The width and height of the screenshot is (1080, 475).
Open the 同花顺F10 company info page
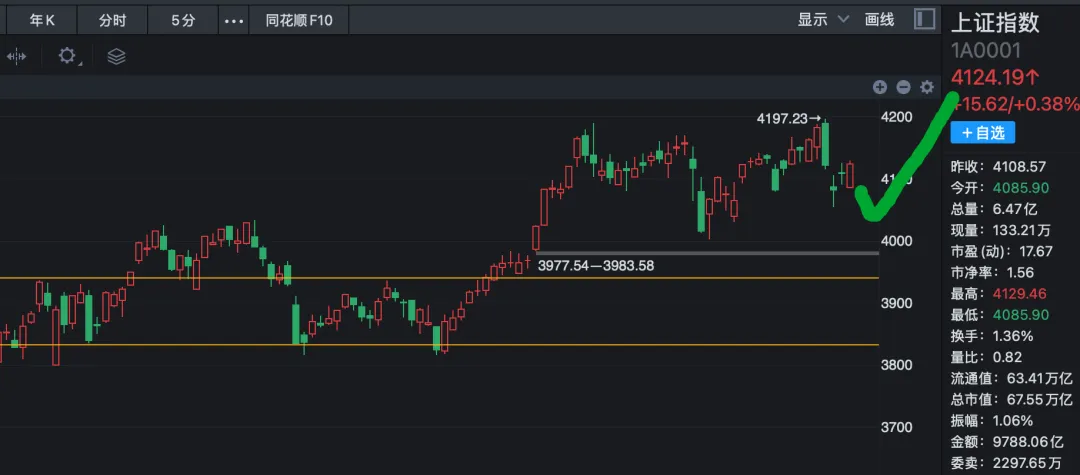coord(301,20)
